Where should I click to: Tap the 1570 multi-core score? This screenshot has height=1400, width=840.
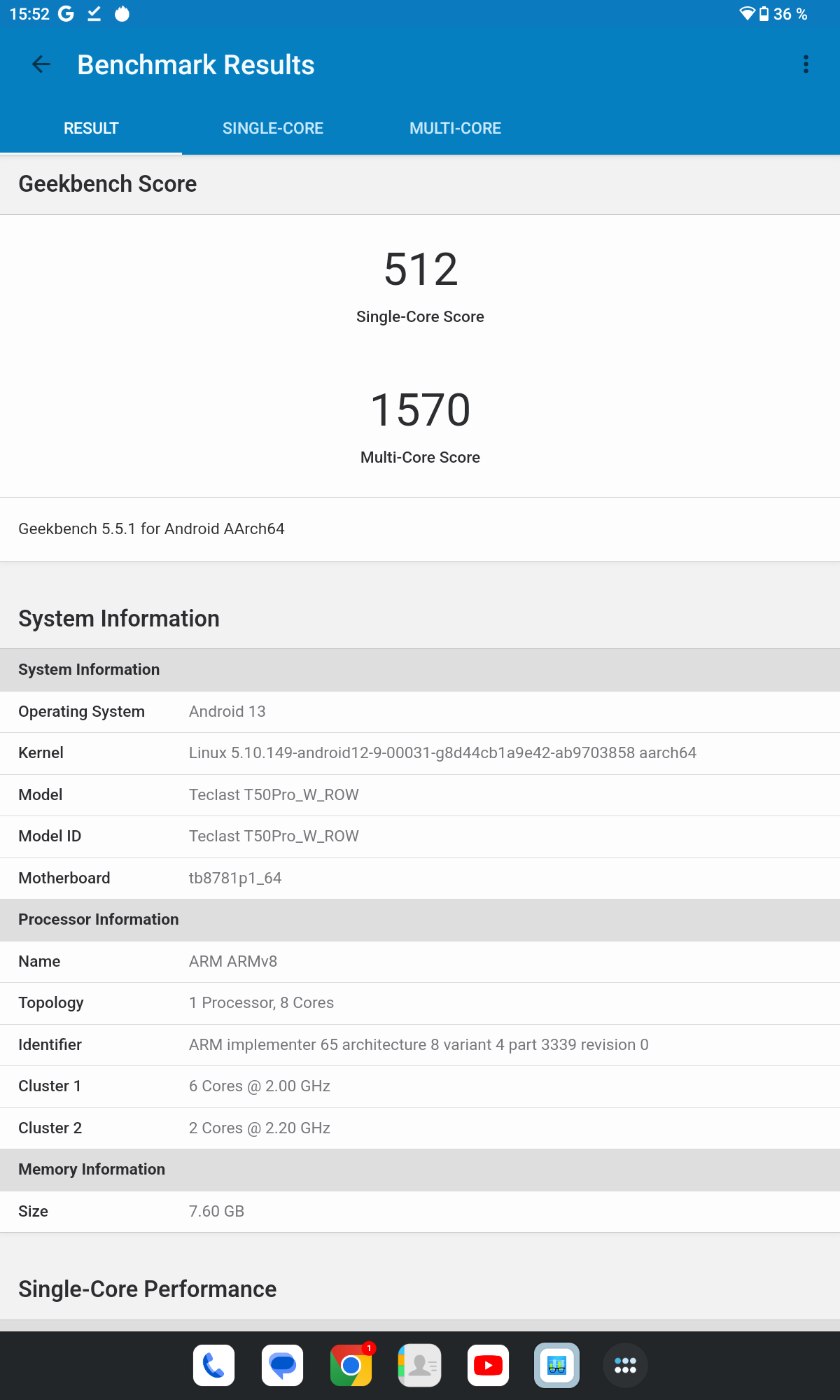(x=421, y=409)
